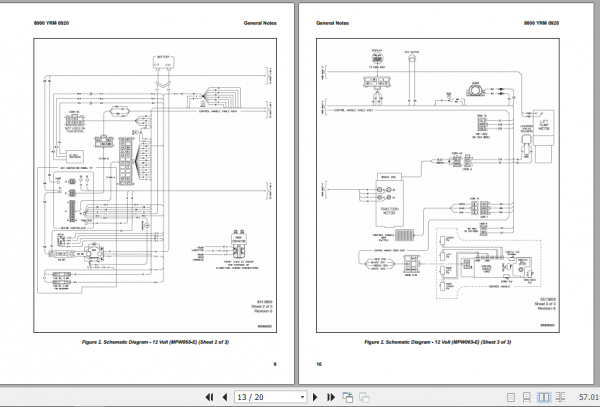Click the Figure 2 Sheet 3 caption
The width and height of the screenshot is (600, 407).
point(437,342)
